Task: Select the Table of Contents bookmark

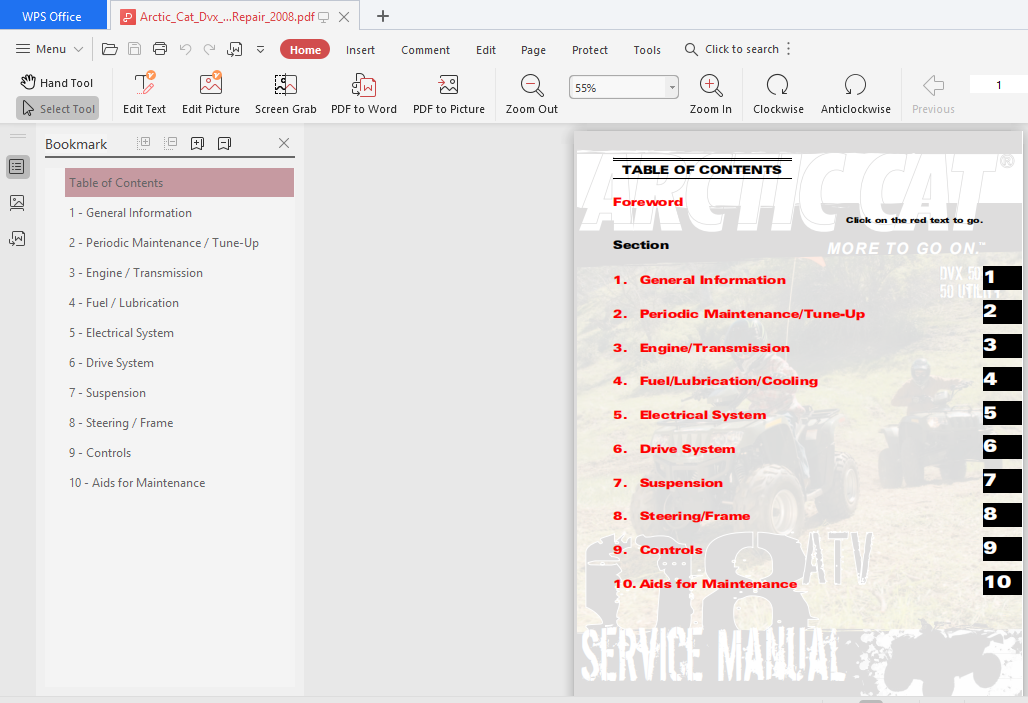Action: coord(180,183)
